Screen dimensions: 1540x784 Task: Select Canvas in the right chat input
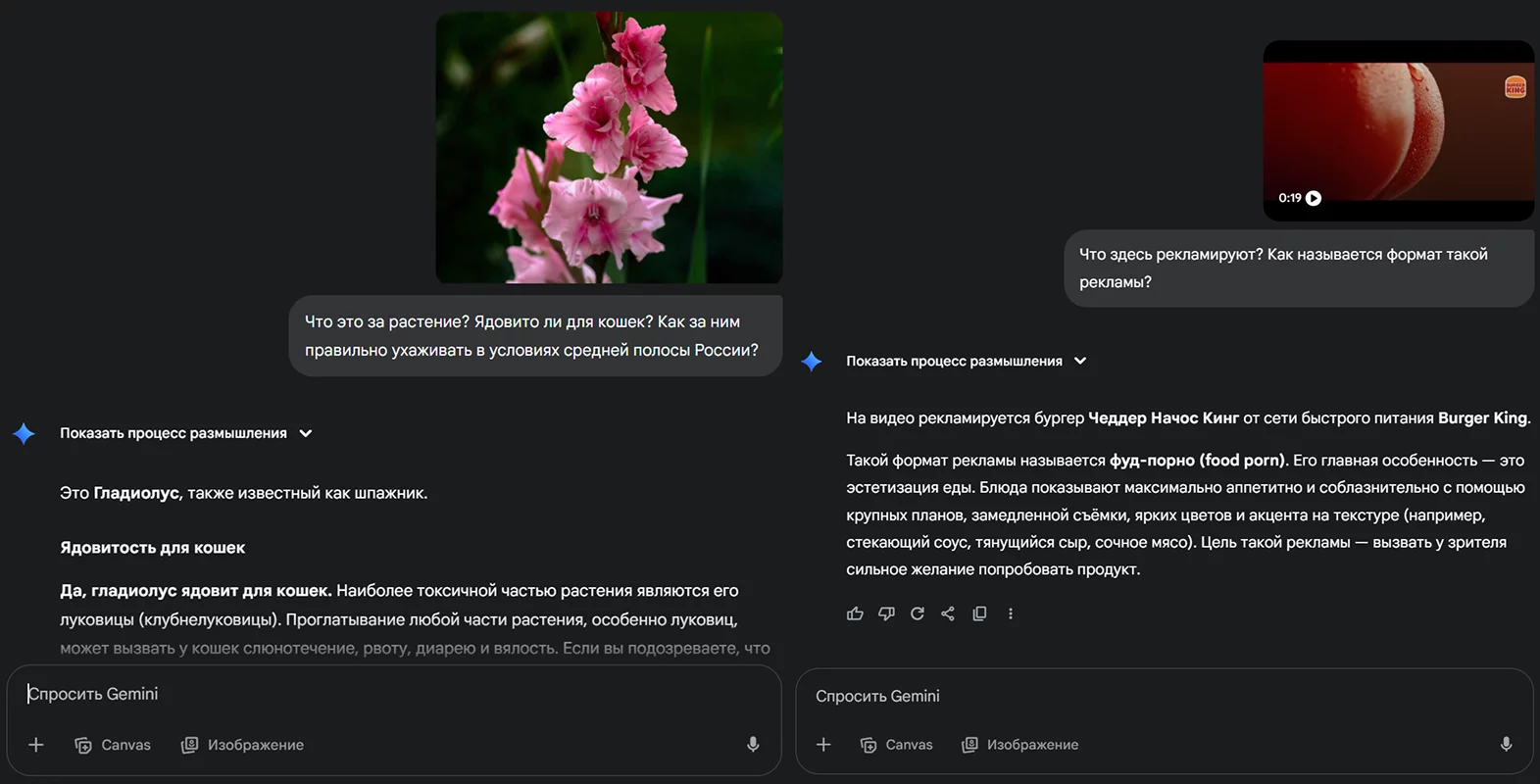(897, 745)
